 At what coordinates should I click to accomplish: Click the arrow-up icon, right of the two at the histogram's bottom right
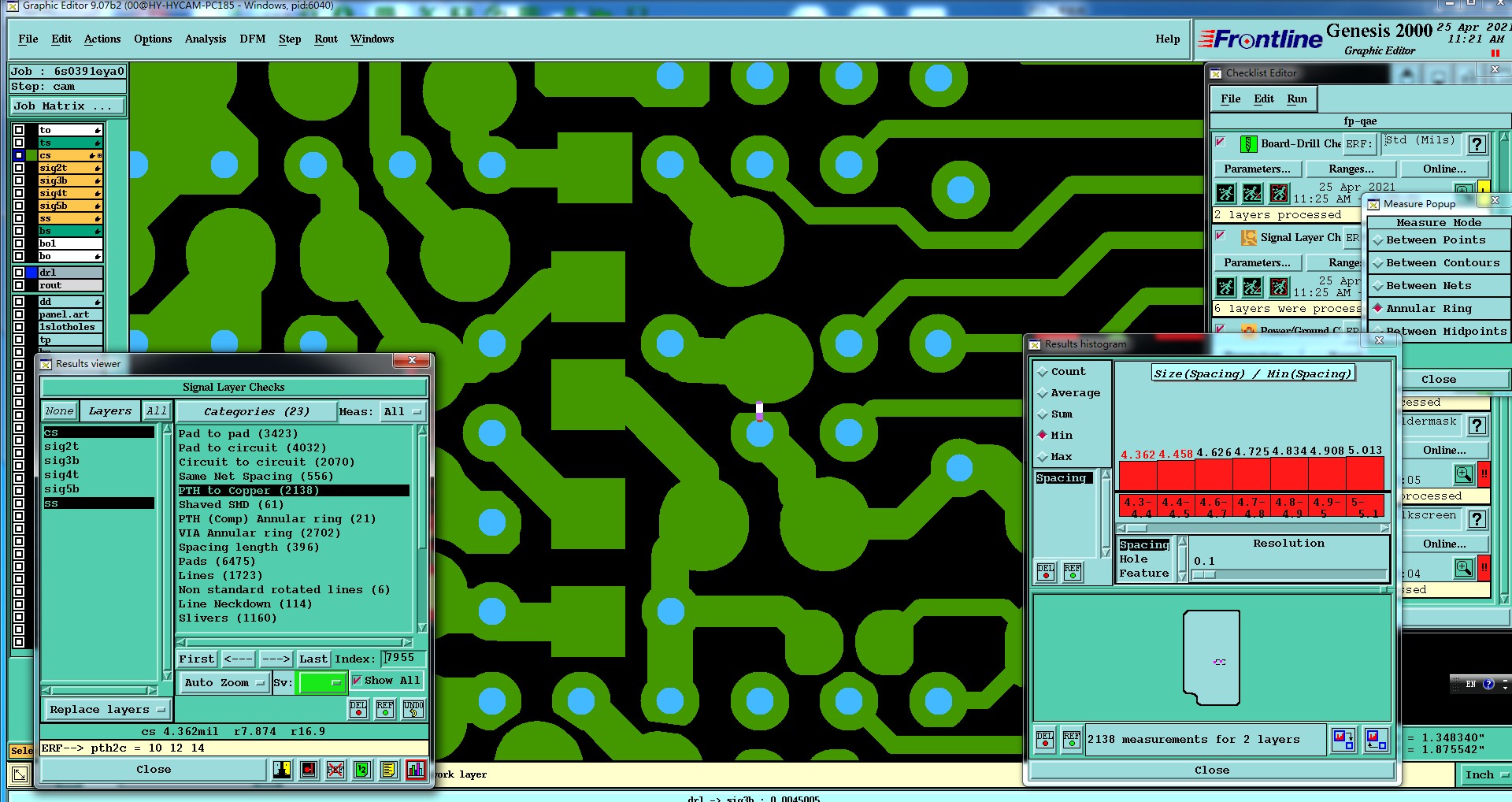pyautogui.click(x=1377, y=740)
